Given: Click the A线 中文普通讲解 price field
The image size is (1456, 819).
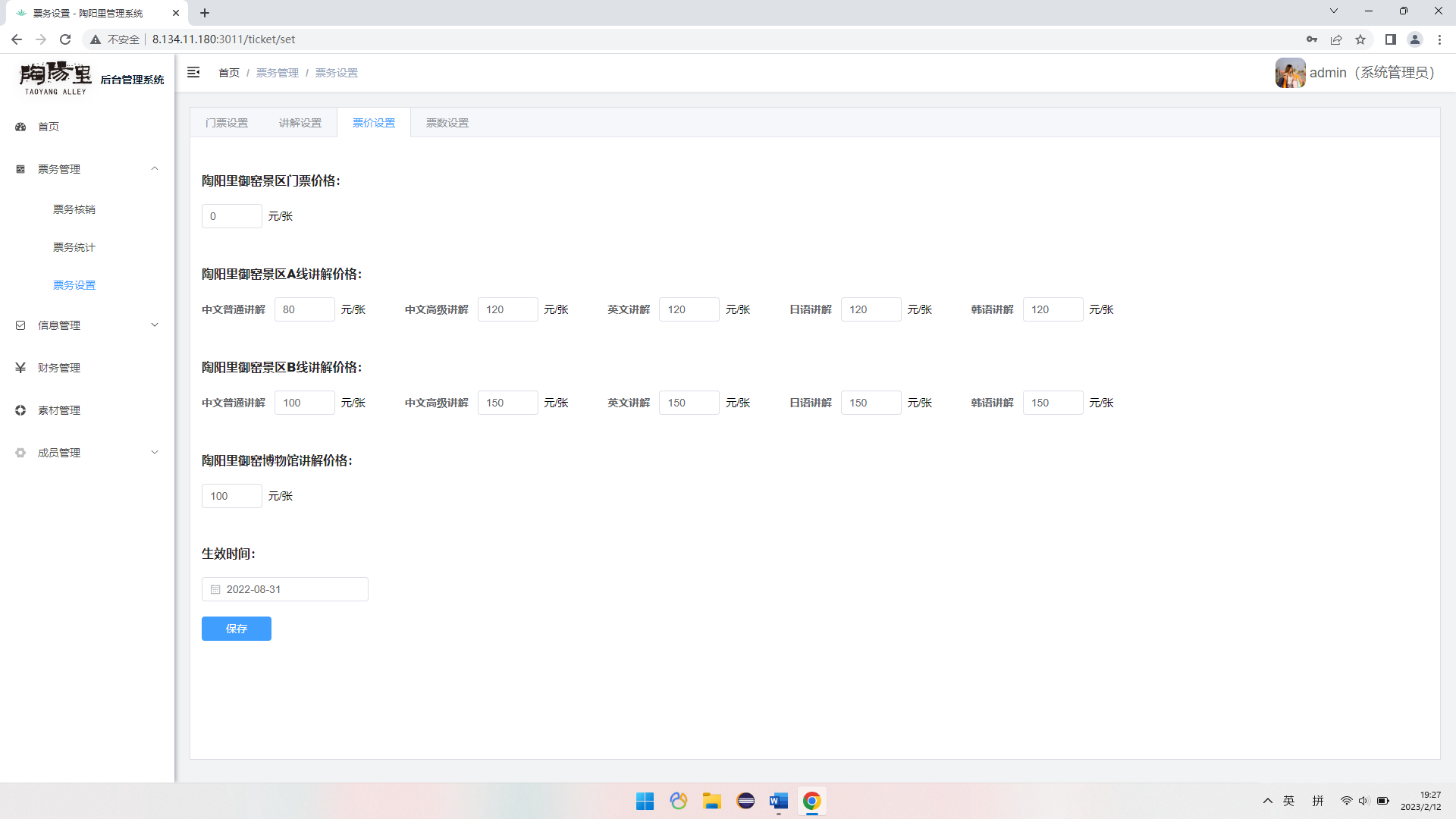Looking at the screenshot, I should click(x=304, y=309).
